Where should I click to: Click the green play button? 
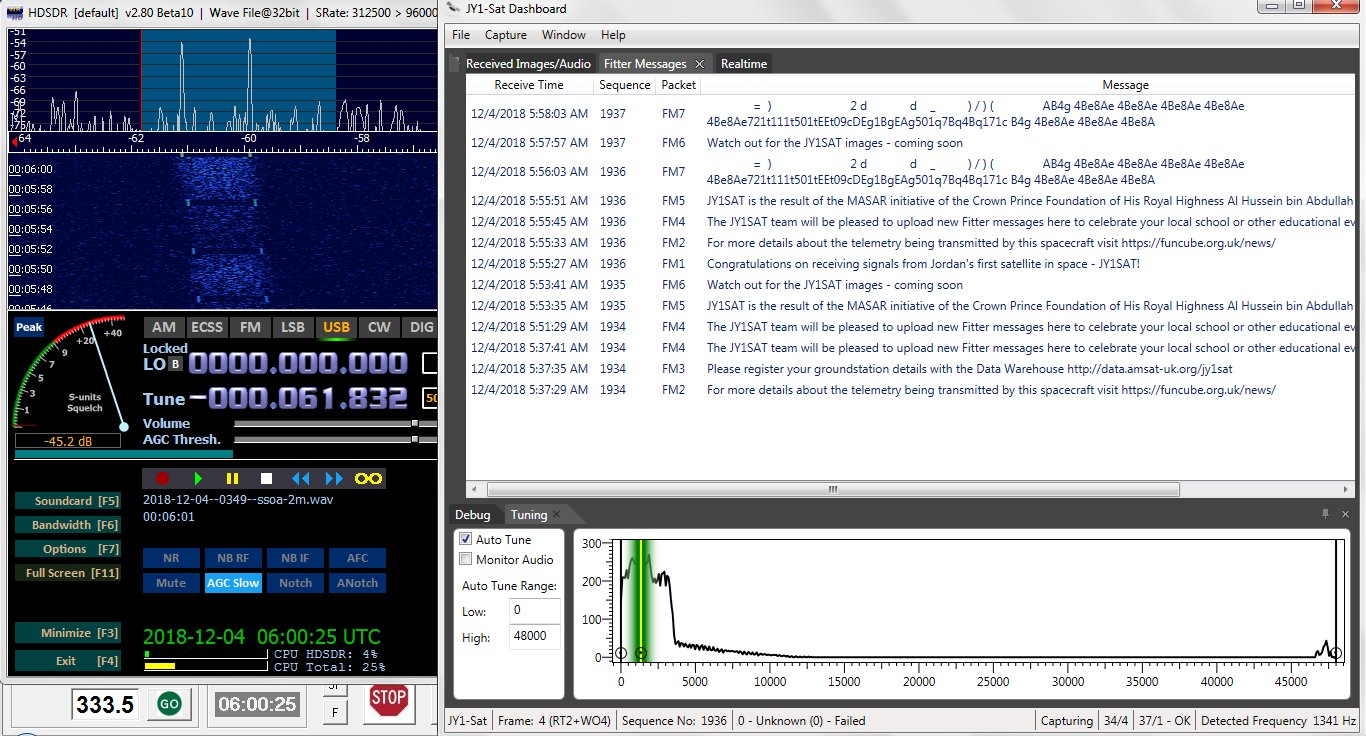click(198, 479)
